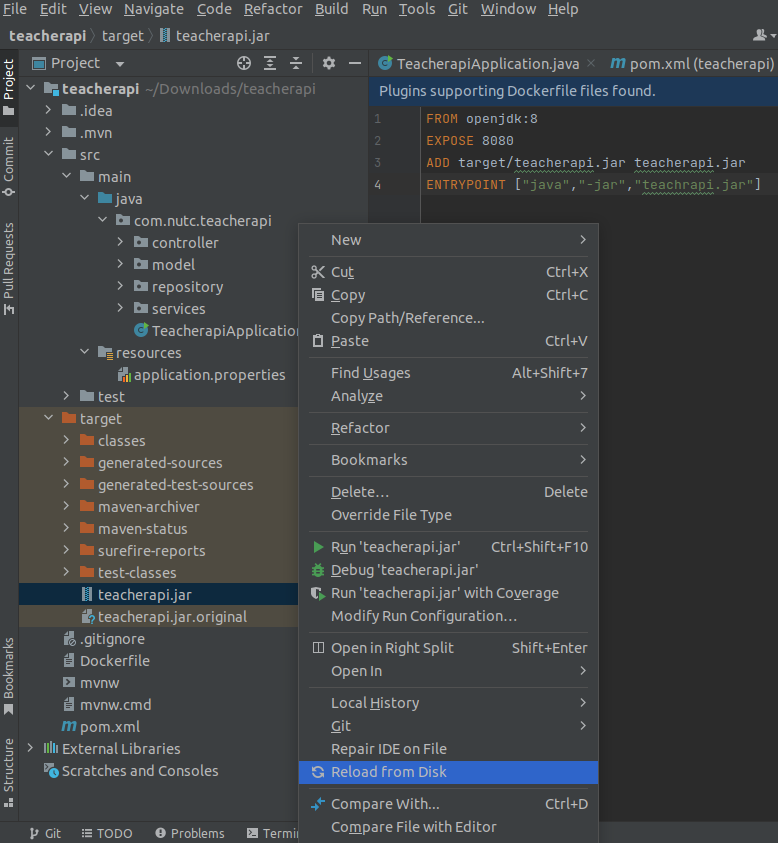The width and height of the screenshot is (778, 843).
Task: Open the TODO tool window
Action: pos(107,833)
